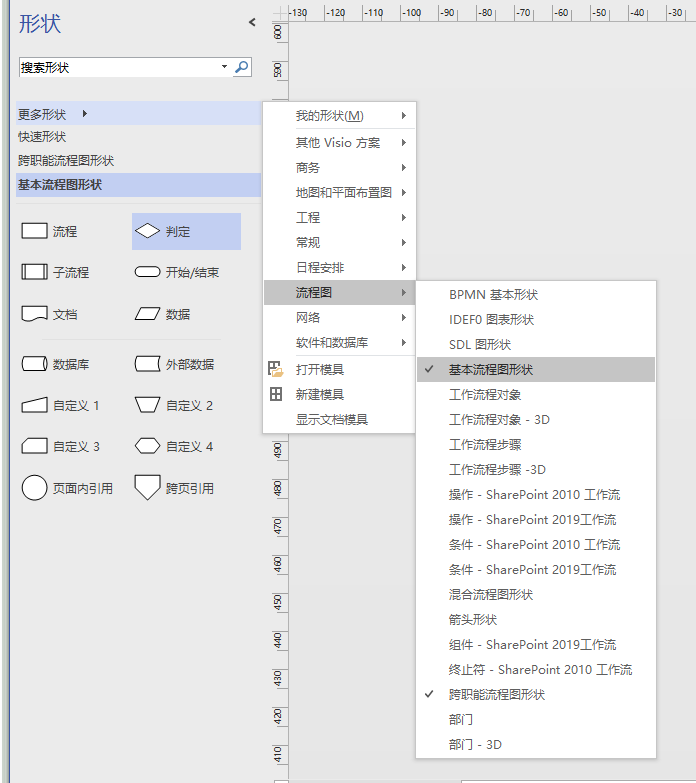Select 组件 - SharePoint 2019工作流
696x783 pixels.
tap(536, 644)
